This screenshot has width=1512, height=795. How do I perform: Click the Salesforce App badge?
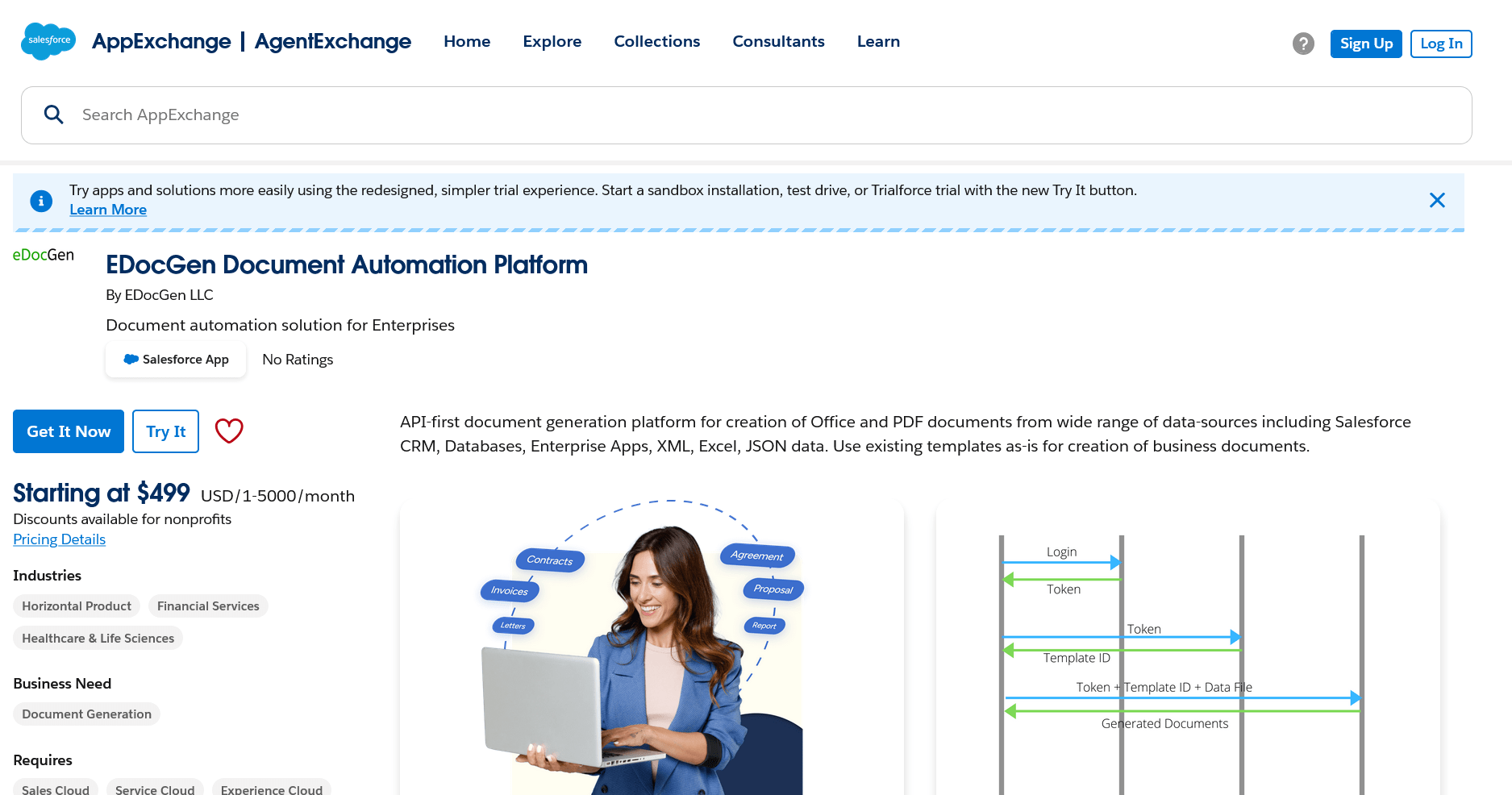click(x=175, y=360)
